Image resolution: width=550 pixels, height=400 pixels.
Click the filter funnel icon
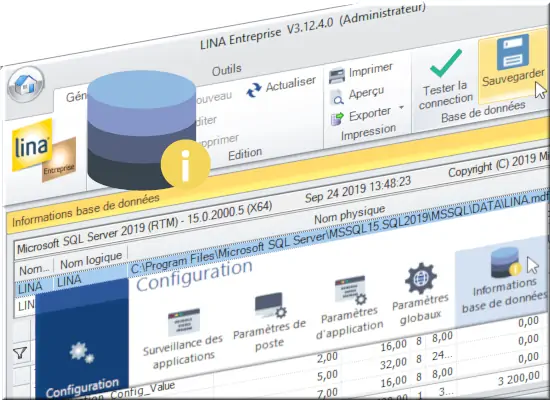(x=20, y=353)
